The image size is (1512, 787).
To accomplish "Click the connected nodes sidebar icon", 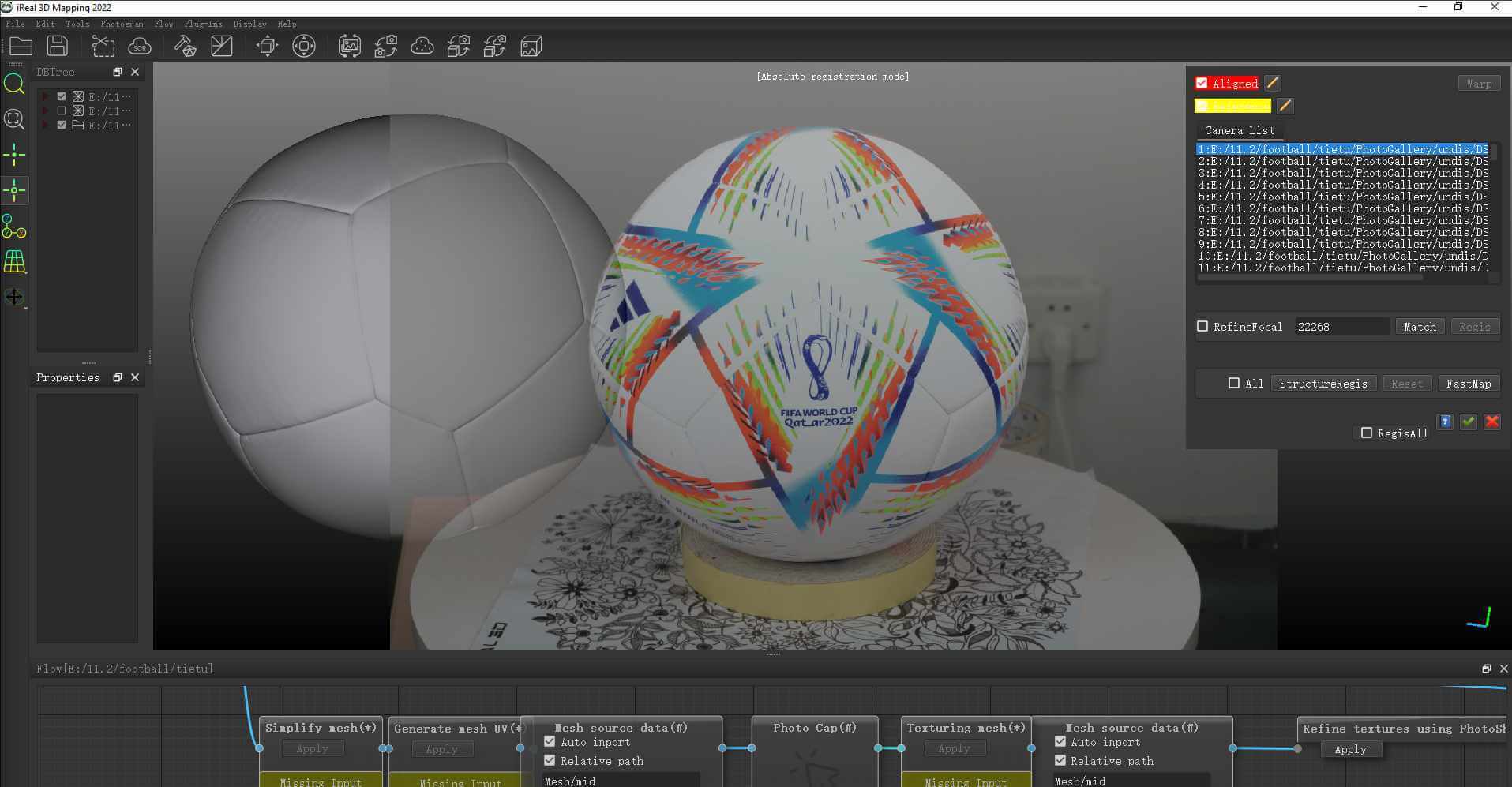I will (14, 227).
